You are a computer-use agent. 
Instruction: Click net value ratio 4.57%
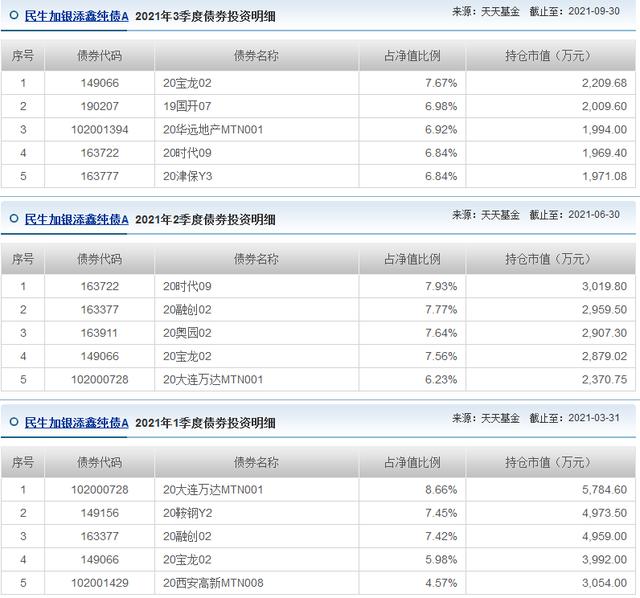point(441,583)
